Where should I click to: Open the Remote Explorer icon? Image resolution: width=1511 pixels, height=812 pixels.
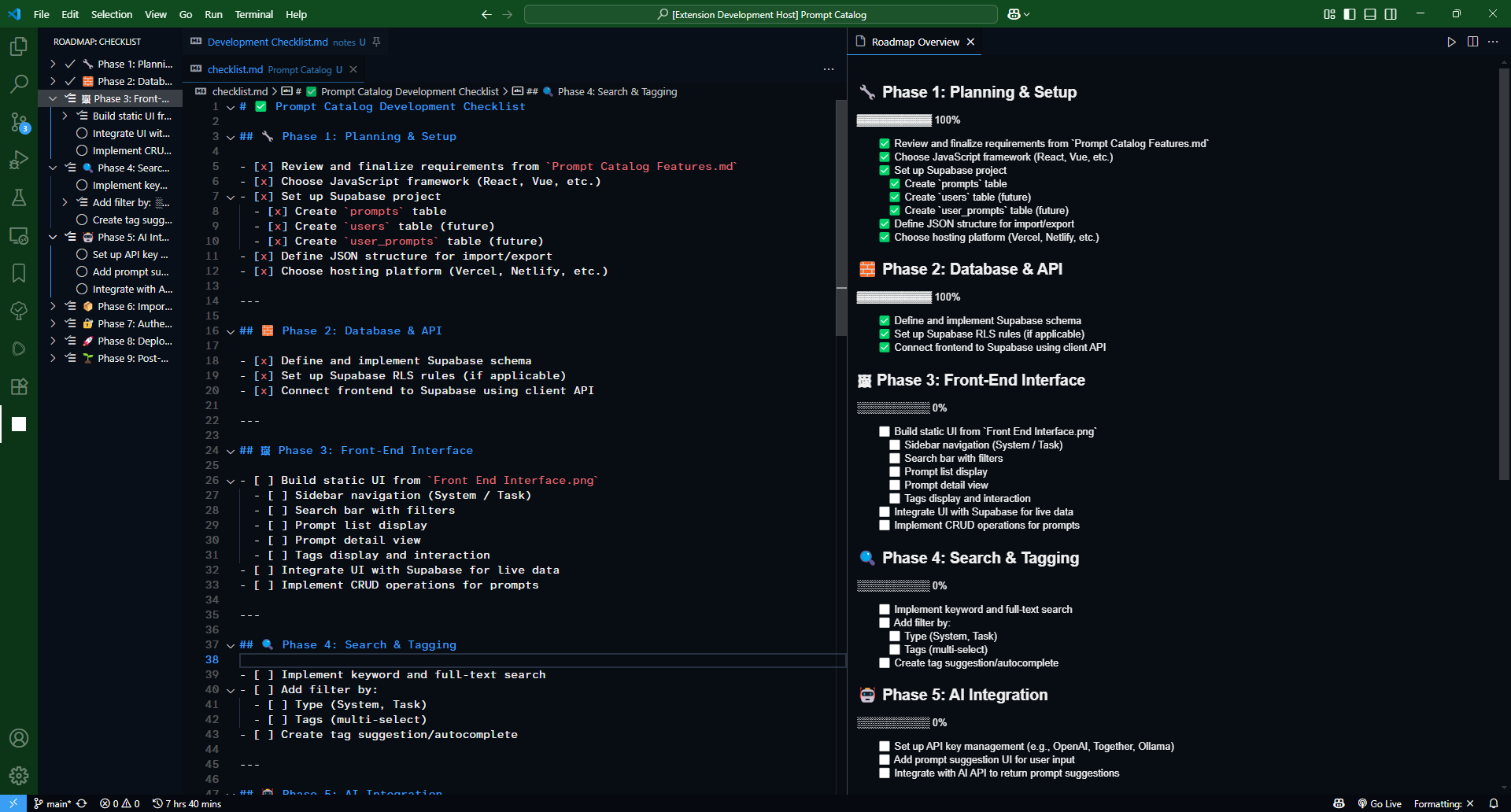pyautogui.click(x=19, y=235)
